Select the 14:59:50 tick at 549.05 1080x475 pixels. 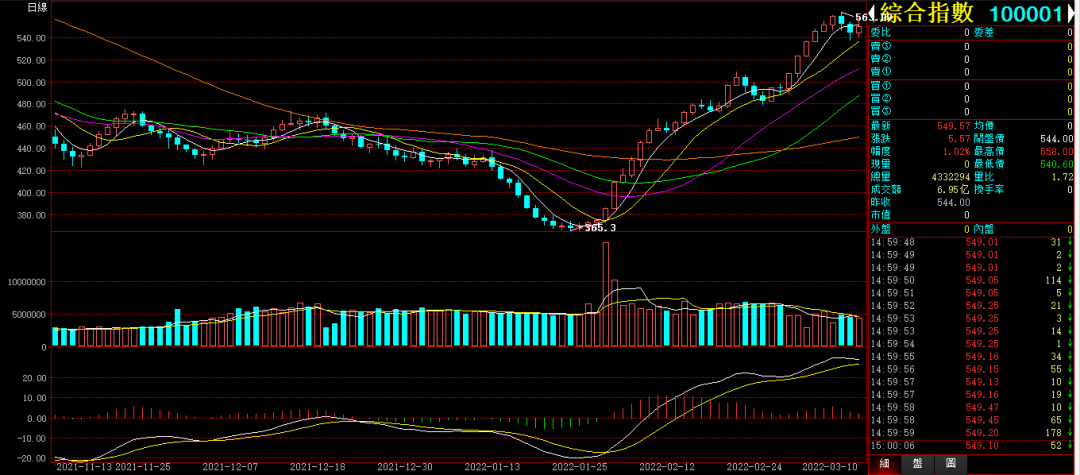point(971,280)
